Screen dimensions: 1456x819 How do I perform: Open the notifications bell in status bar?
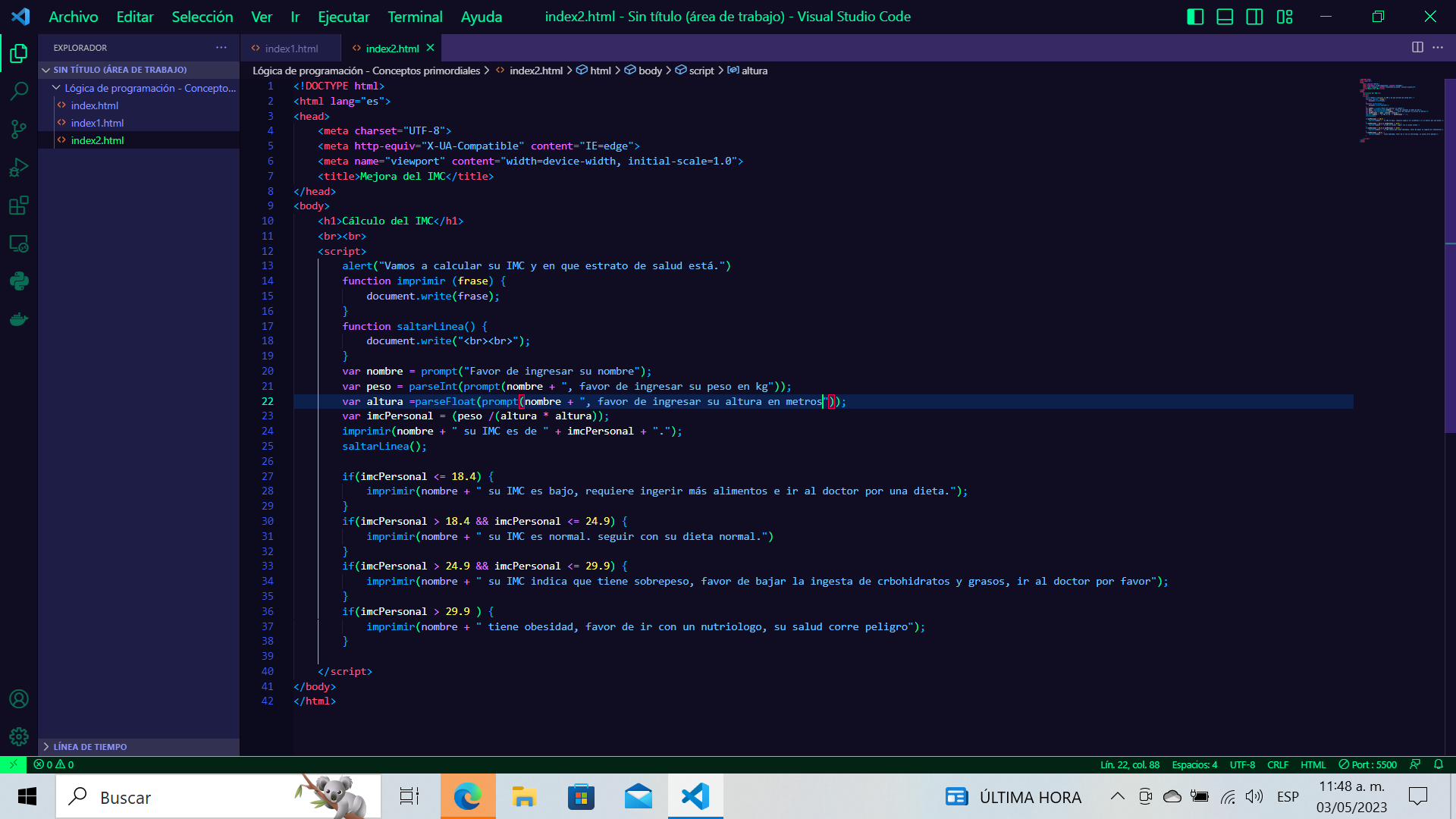pos(1439,764)
